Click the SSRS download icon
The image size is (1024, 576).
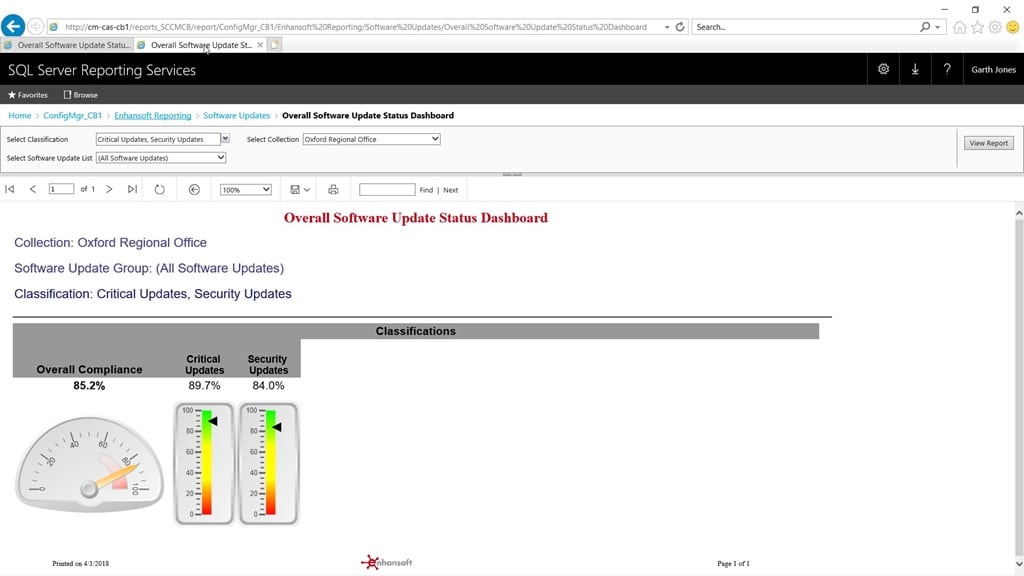915,69
